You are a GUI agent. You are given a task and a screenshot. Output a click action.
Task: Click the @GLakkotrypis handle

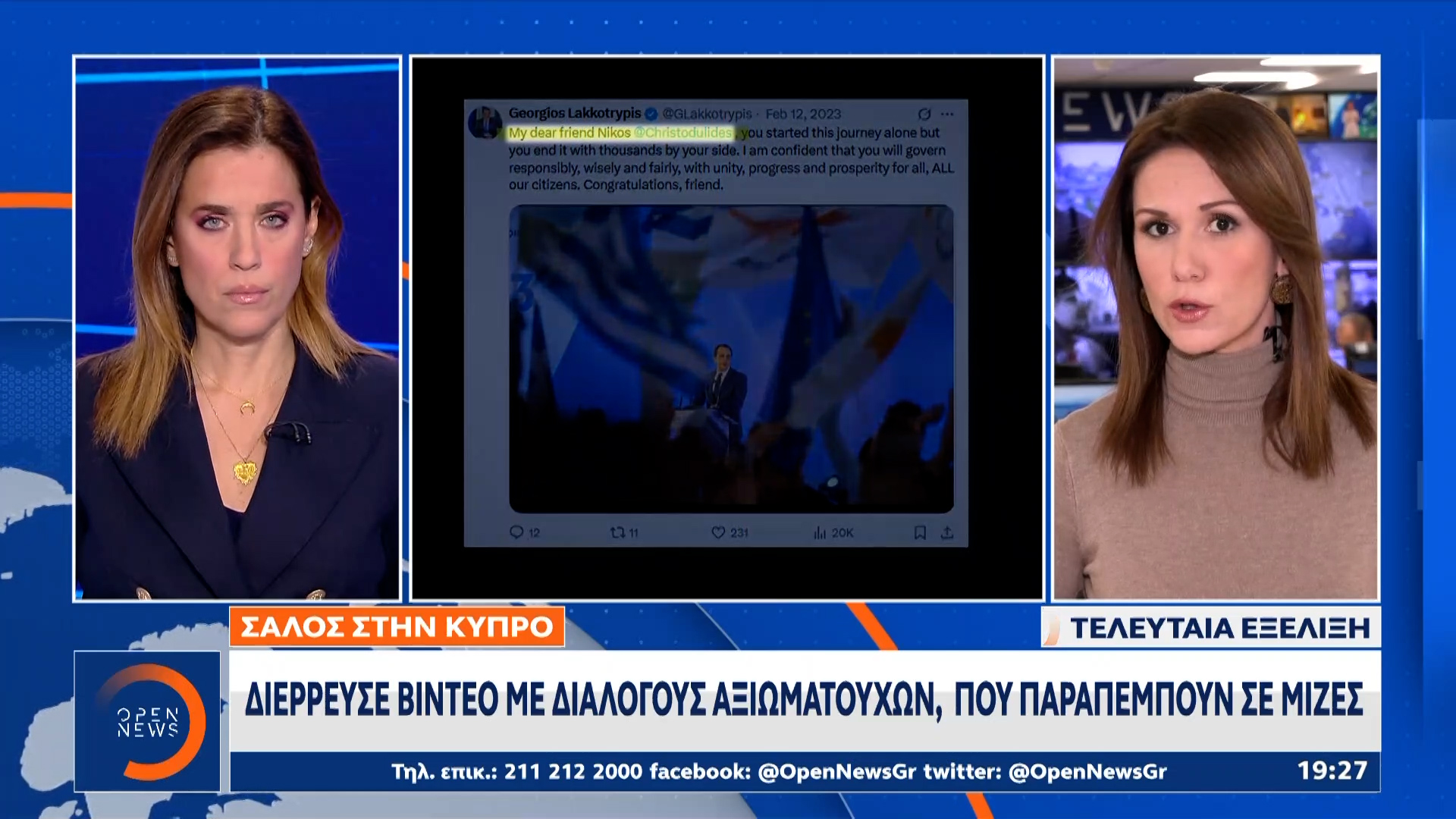(x=707, y=114)
